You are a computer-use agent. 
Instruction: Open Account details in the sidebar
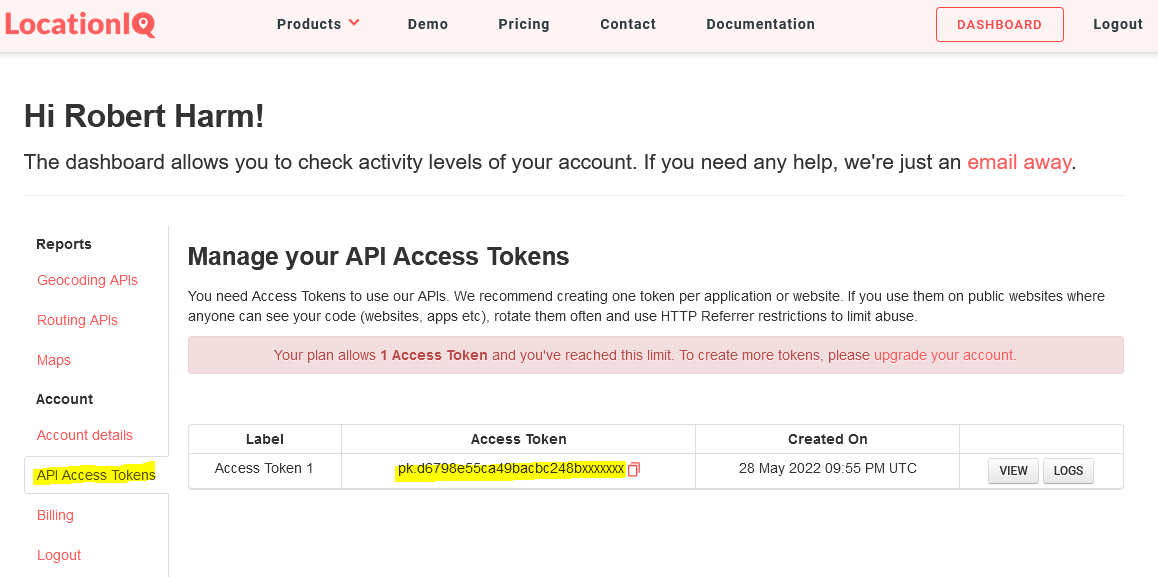[85, 435]
